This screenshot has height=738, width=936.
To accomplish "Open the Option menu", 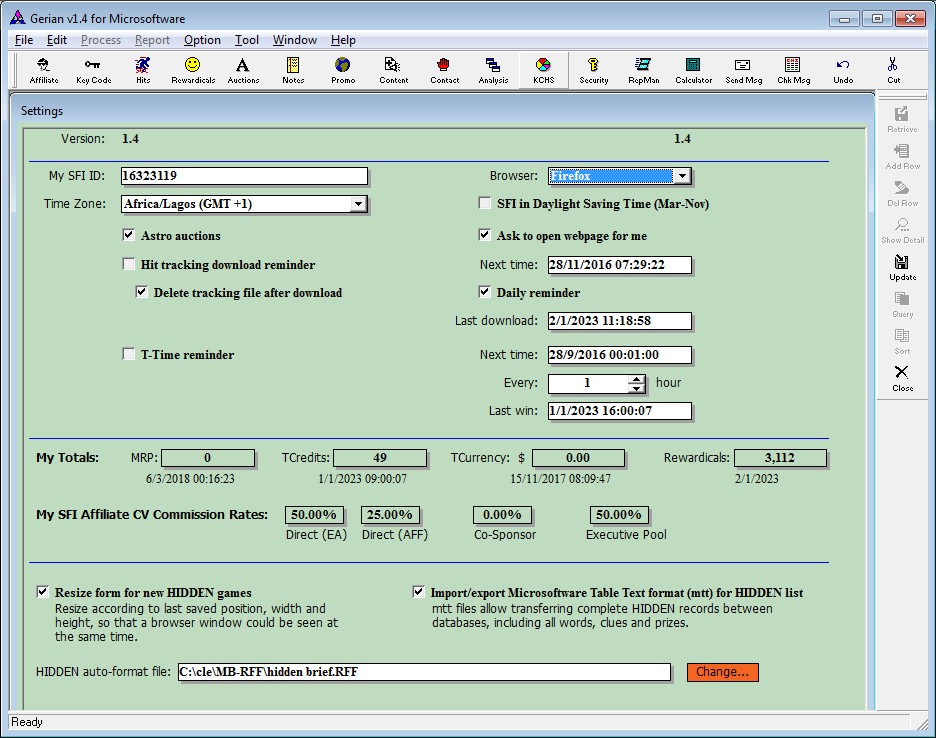I will pyautogui.click(x=202, y=40).
